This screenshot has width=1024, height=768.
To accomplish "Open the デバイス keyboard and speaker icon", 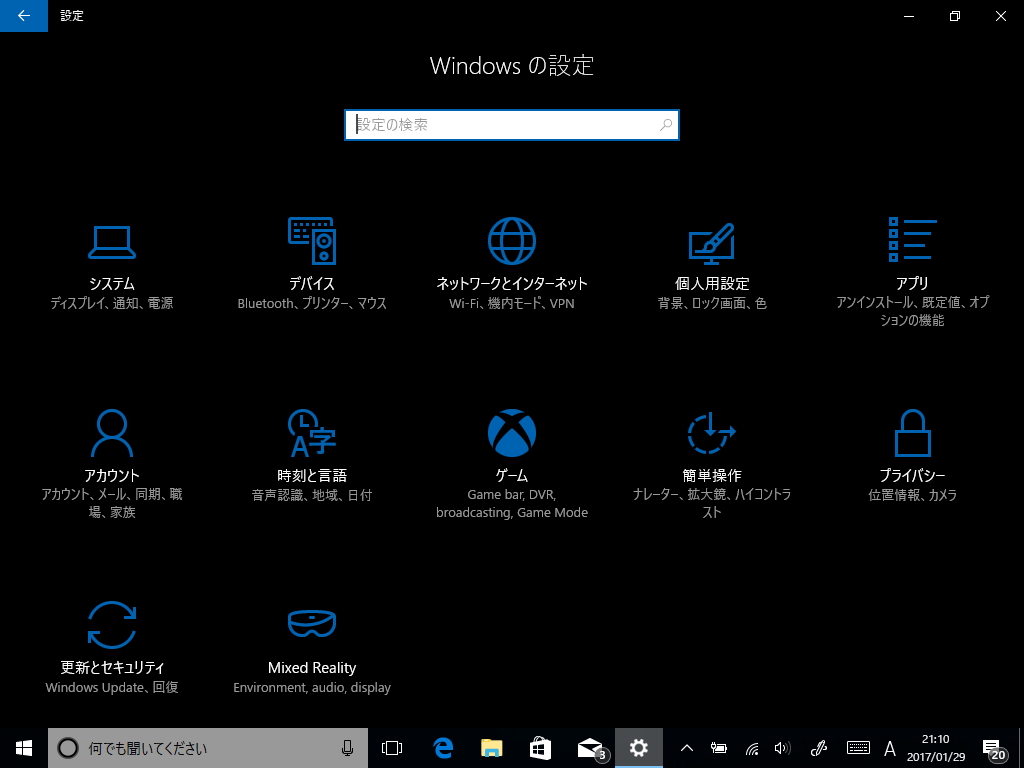I will coord(312,241).
